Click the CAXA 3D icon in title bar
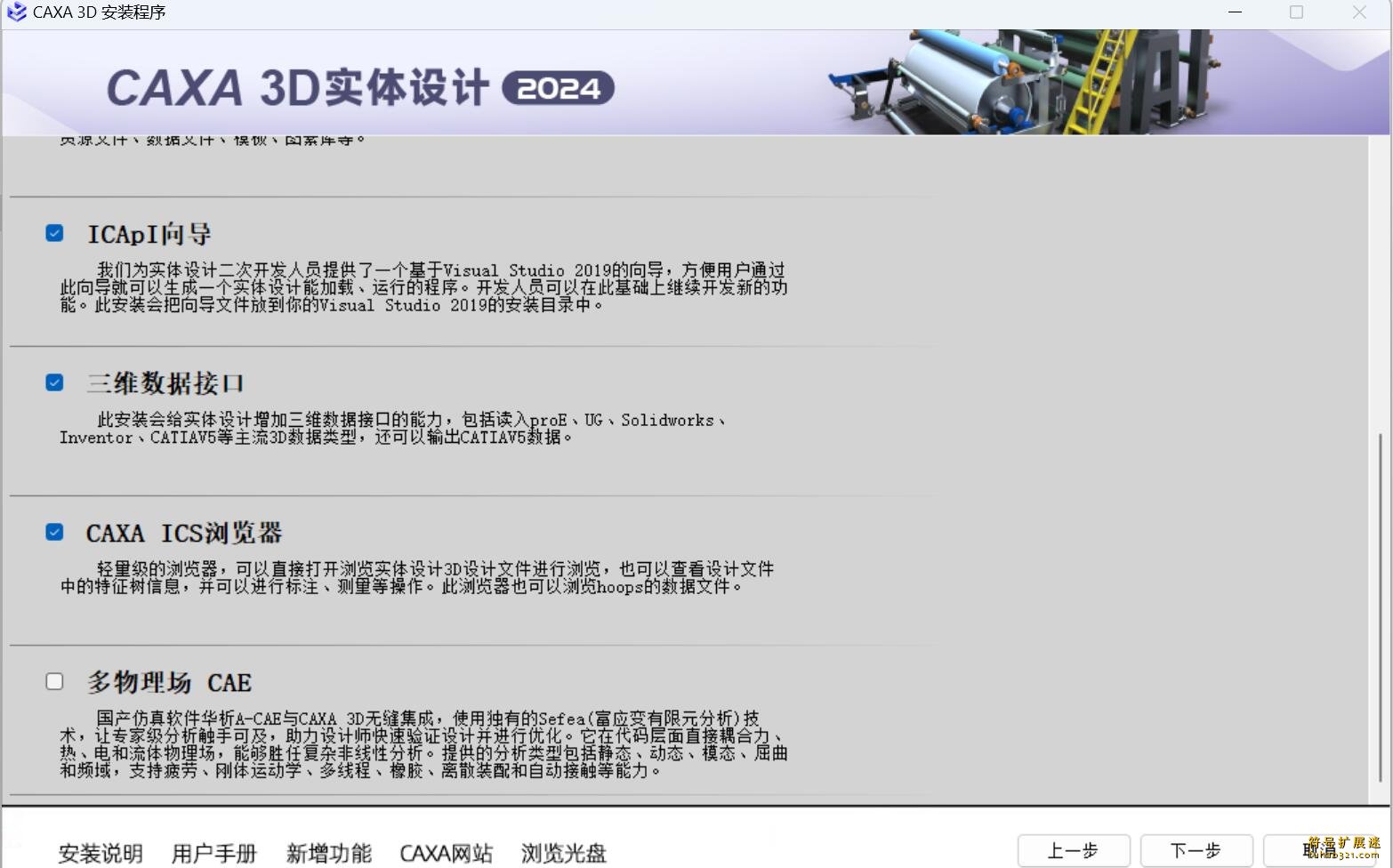Screen dimensions: 1393x868 tap(14, 12)
